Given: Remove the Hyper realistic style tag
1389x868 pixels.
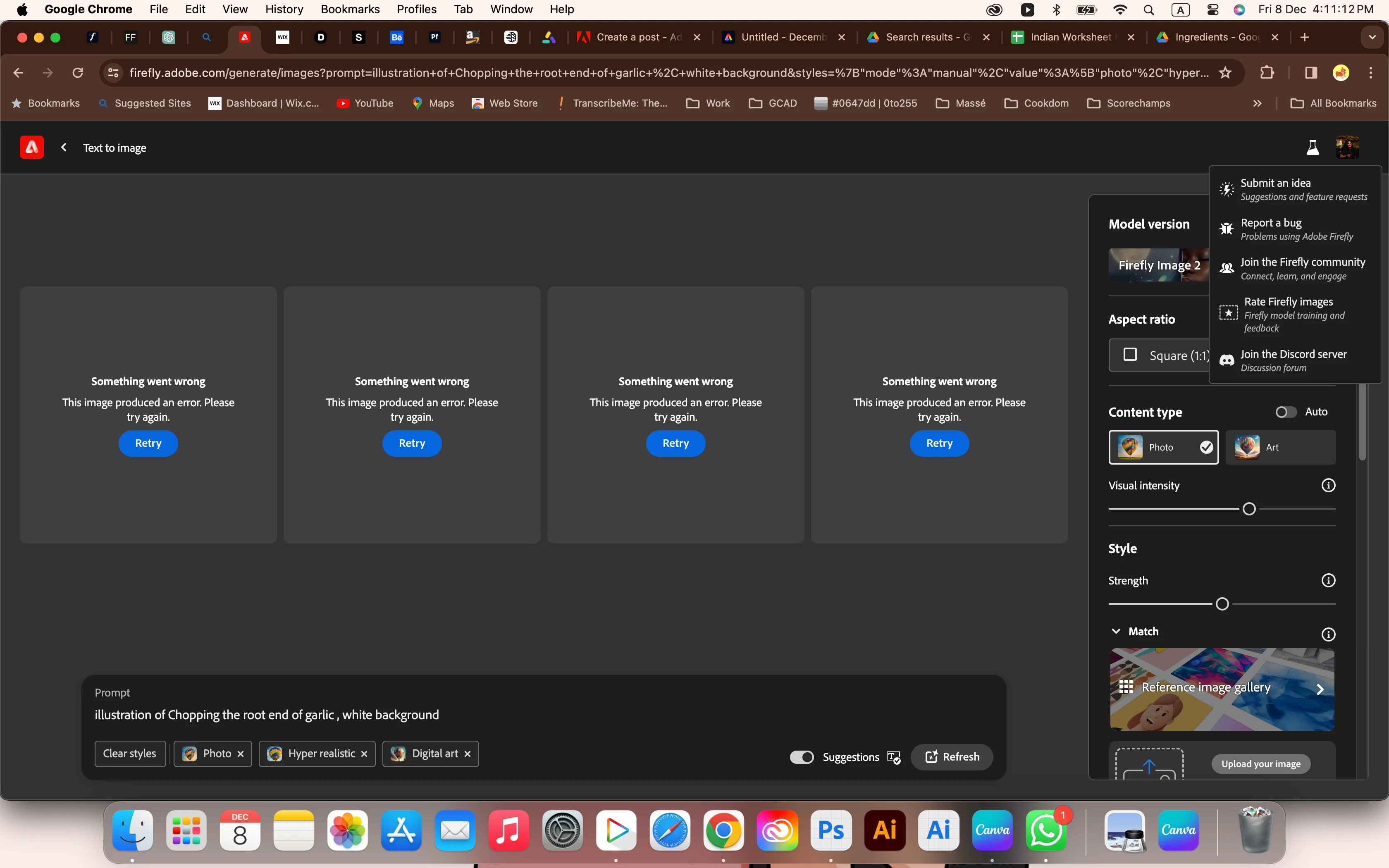Looking at the screenshot, I should click(x=364, y=754).
